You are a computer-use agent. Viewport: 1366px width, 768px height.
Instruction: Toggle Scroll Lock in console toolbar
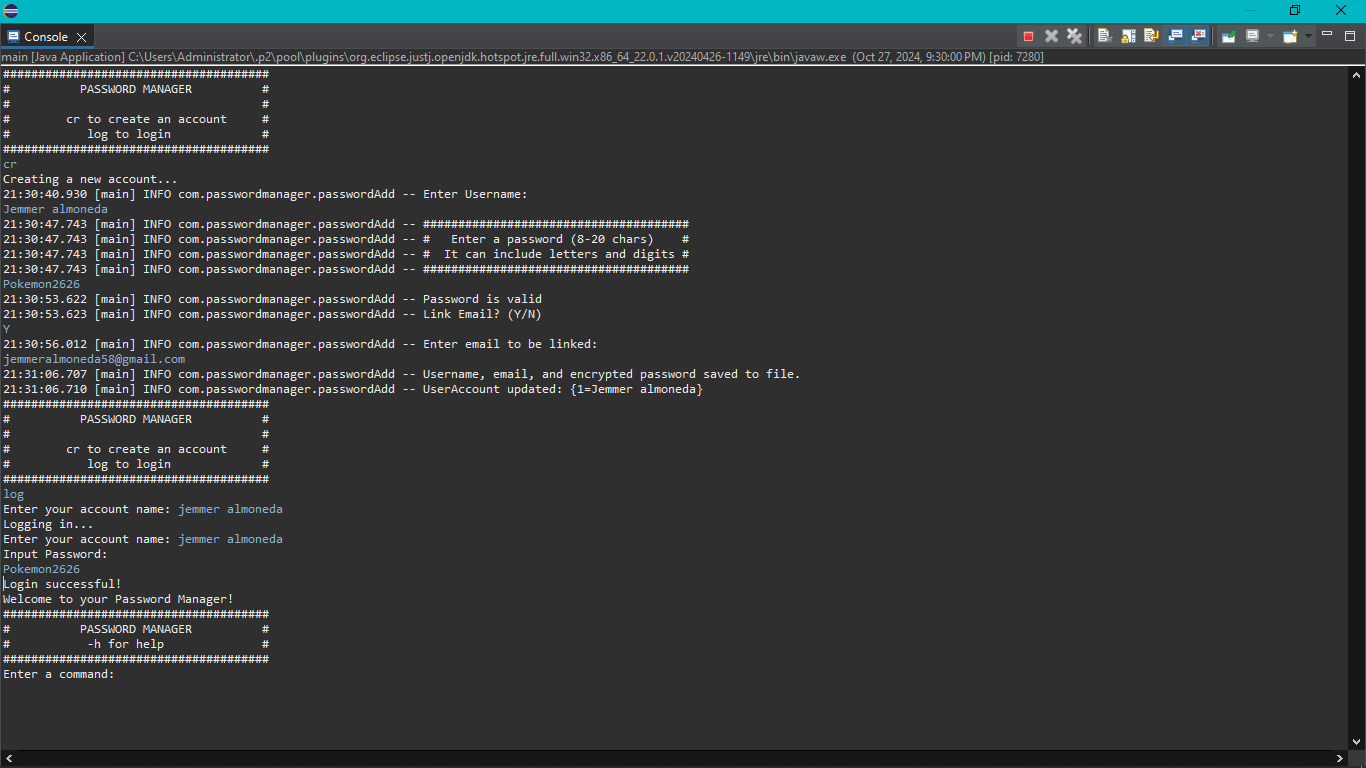(1128, 36)
